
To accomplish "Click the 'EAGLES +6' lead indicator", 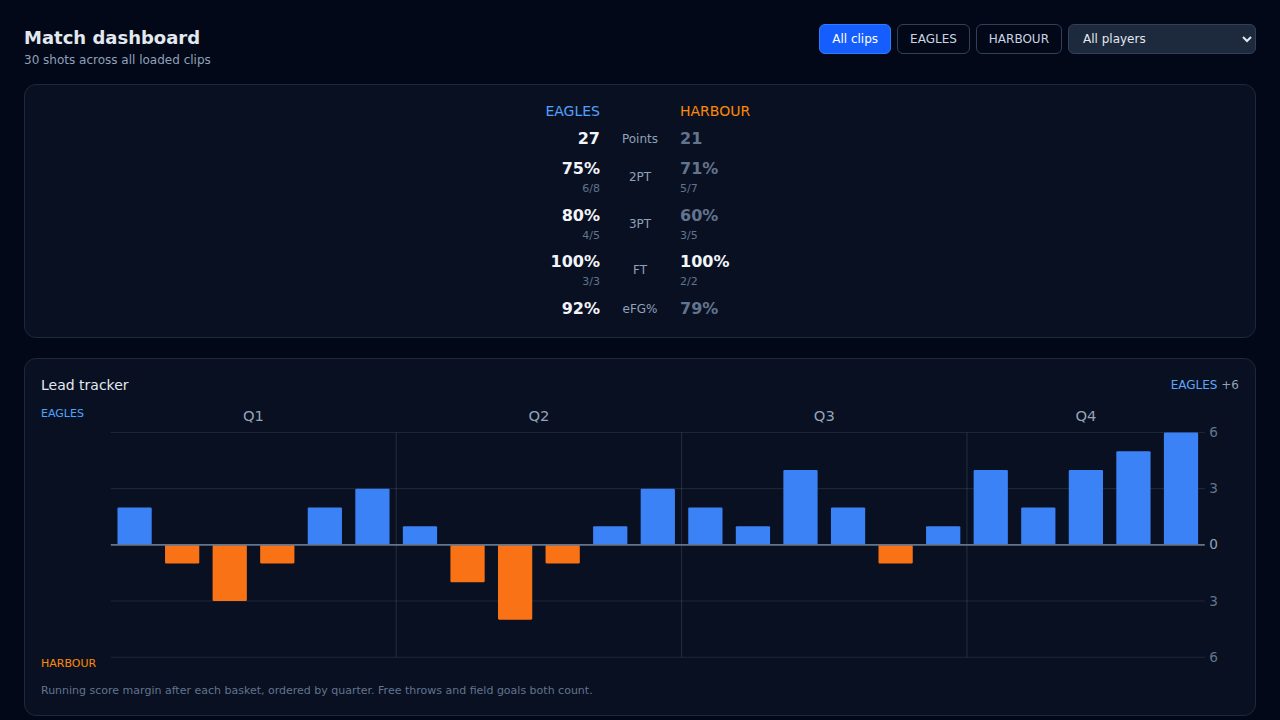I will tap(1204, 385).
